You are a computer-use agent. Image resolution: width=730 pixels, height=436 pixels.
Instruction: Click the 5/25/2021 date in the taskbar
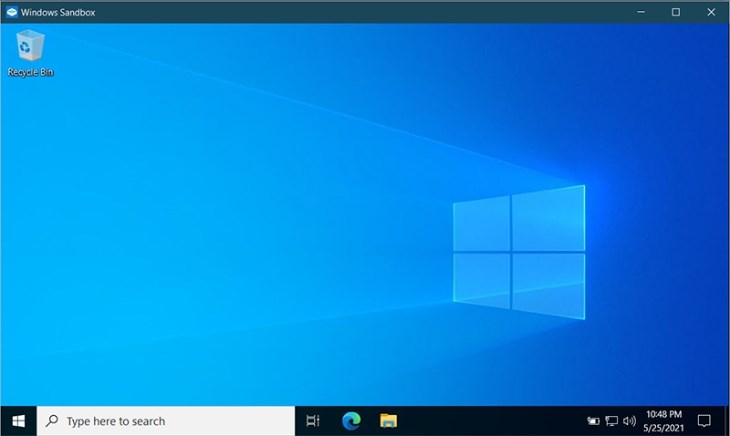663,428
